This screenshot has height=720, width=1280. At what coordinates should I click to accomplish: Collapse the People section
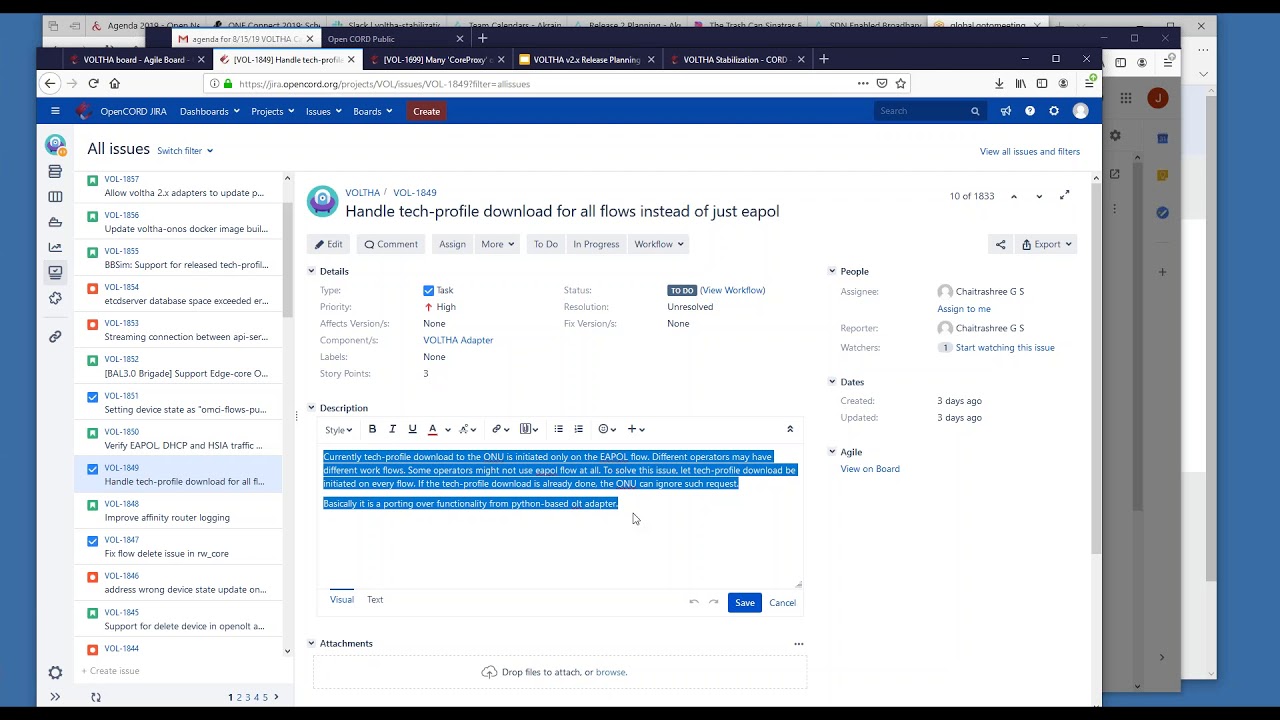(832, 271)
